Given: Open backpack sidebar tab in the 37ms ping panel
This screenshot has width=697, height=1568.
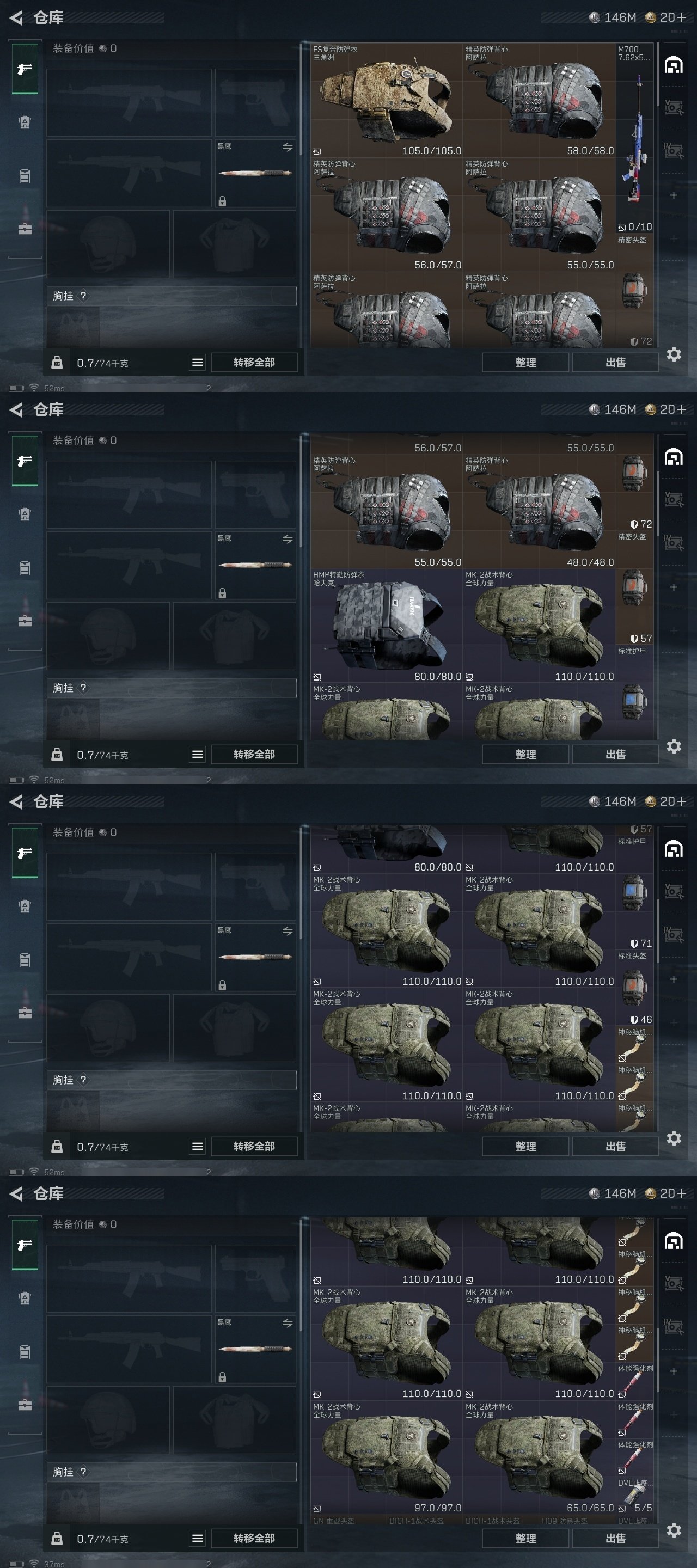Looking at the screenshot, I should click(x=25, y=1298).
